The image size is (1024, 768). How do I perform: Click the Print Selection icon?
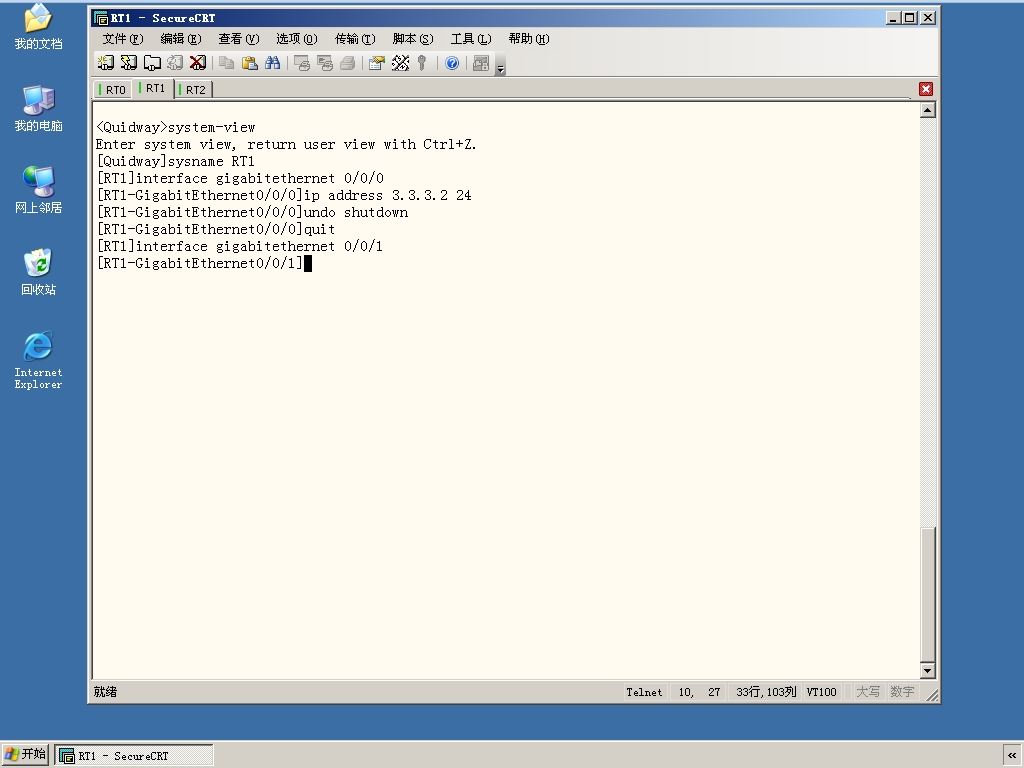[x=325, y=63]
